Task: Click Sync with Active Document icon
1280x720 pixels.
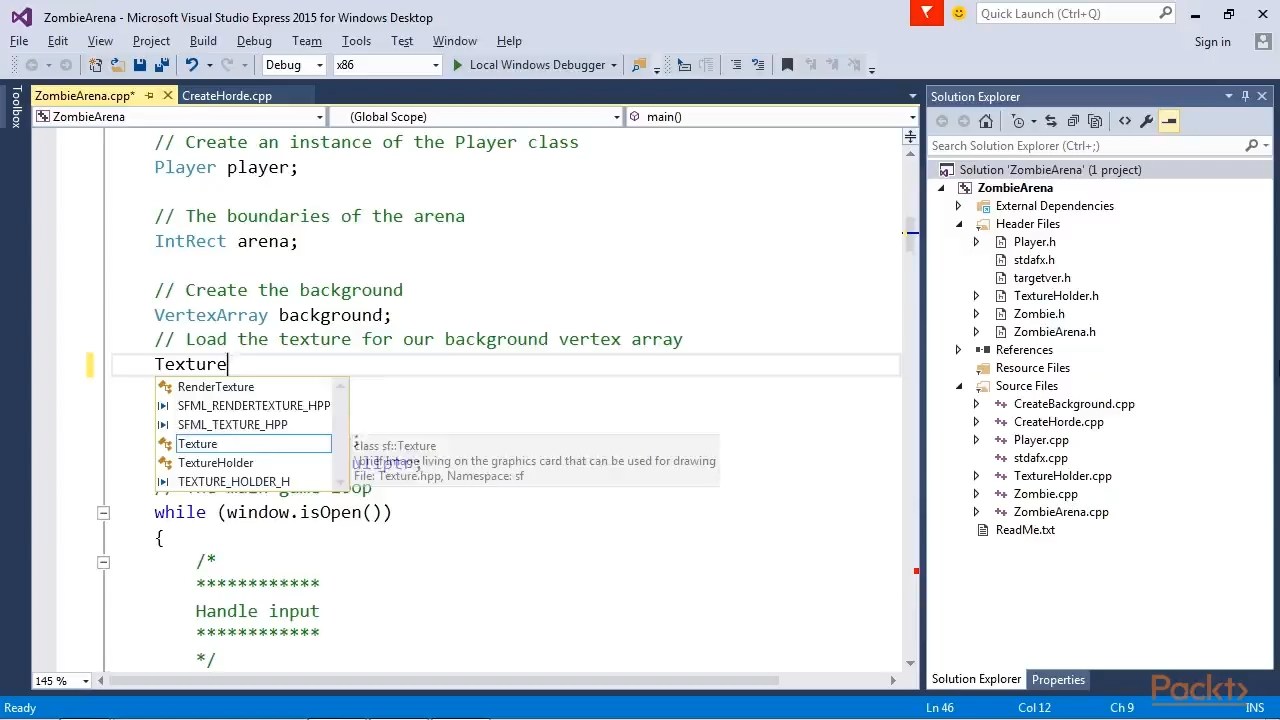Action: 1050,121
